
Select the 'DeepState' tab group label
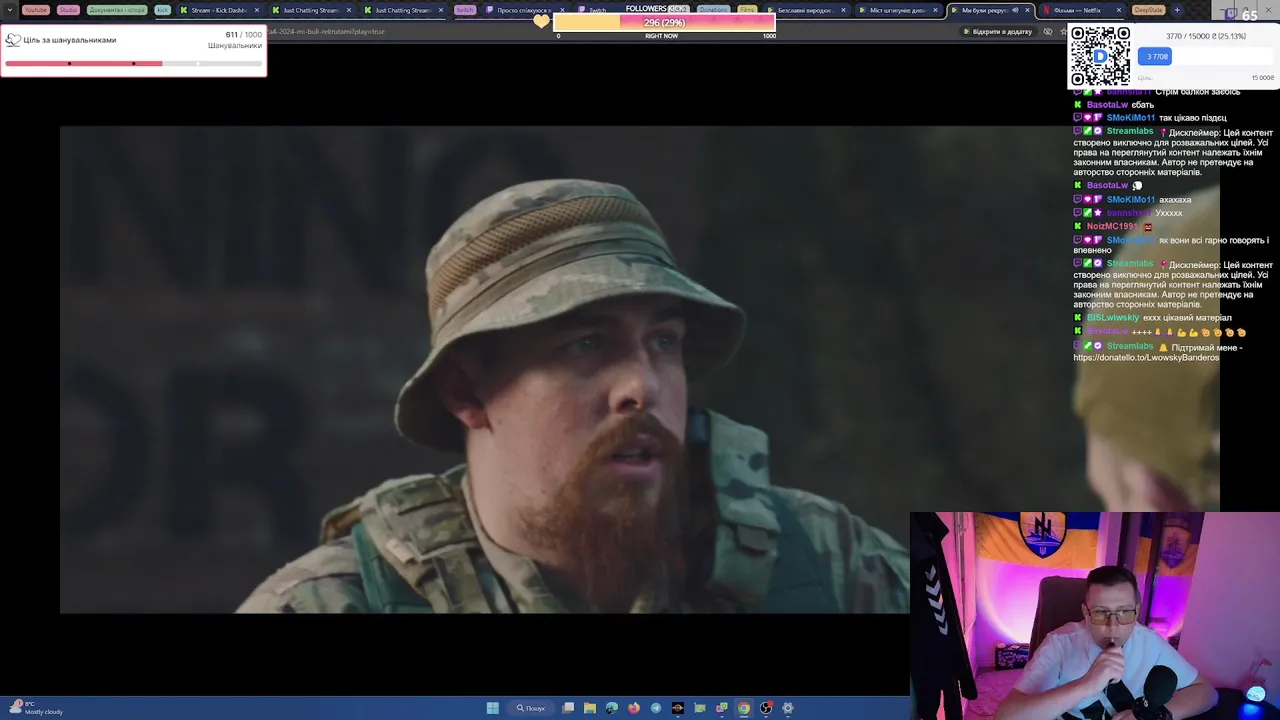[x=1148, y=10]
